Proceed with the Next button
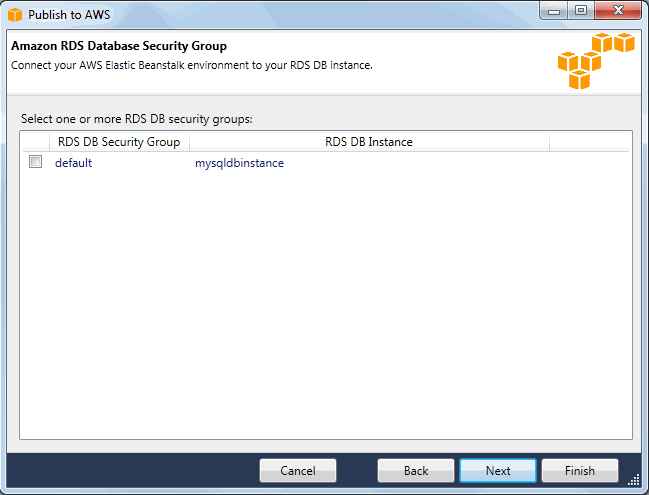The width and height of the screenshot is (649, 495). pyautogui.click(x=498, y=471)
